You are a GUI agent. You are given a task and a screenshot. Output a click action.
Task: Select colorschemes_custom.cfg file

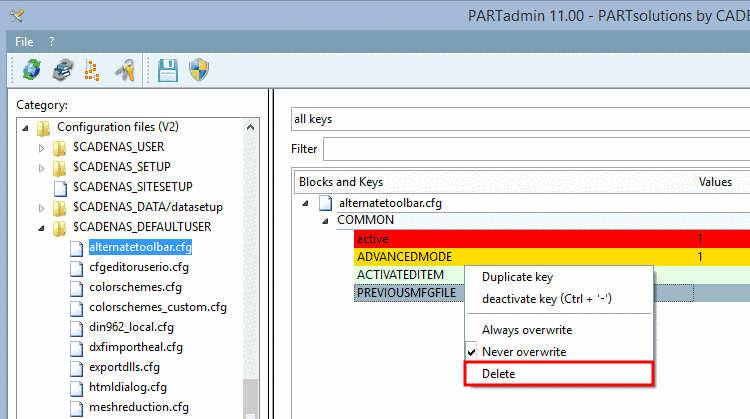point(158,308)
